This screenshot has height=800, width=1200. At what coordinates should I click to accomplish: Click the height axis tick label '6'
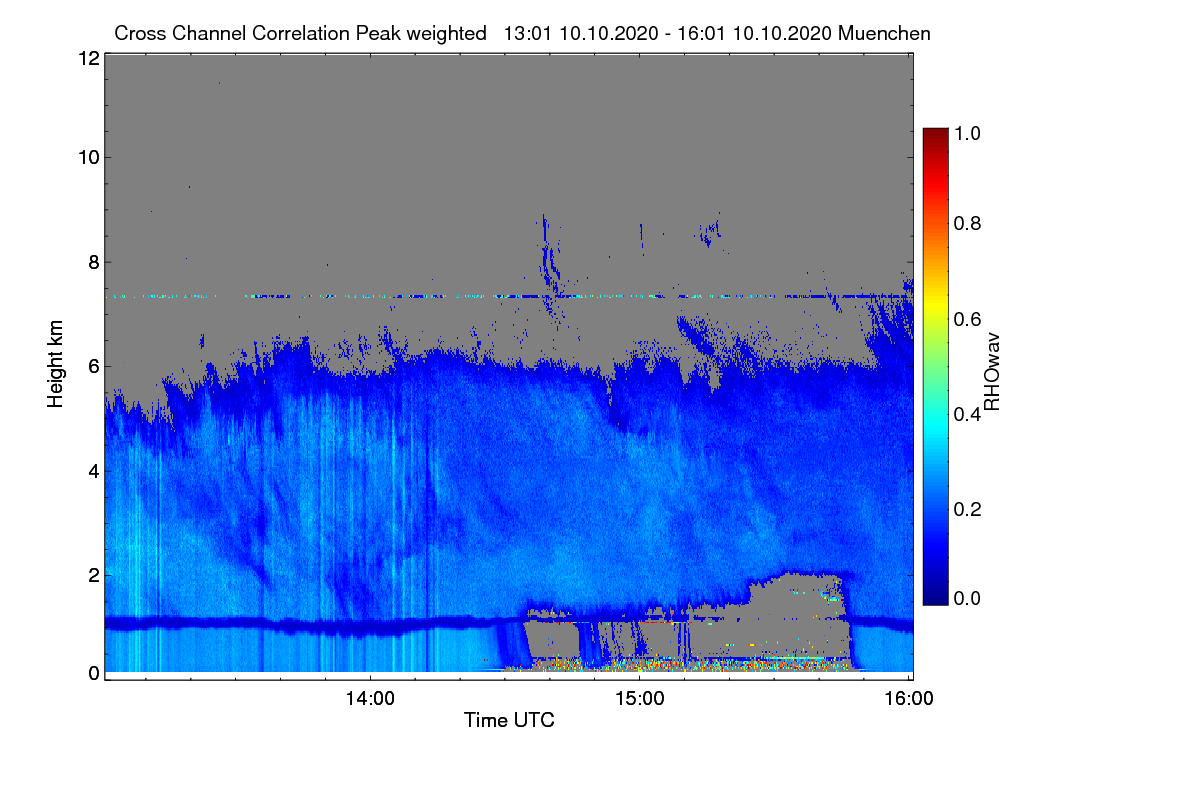point(93,366)
